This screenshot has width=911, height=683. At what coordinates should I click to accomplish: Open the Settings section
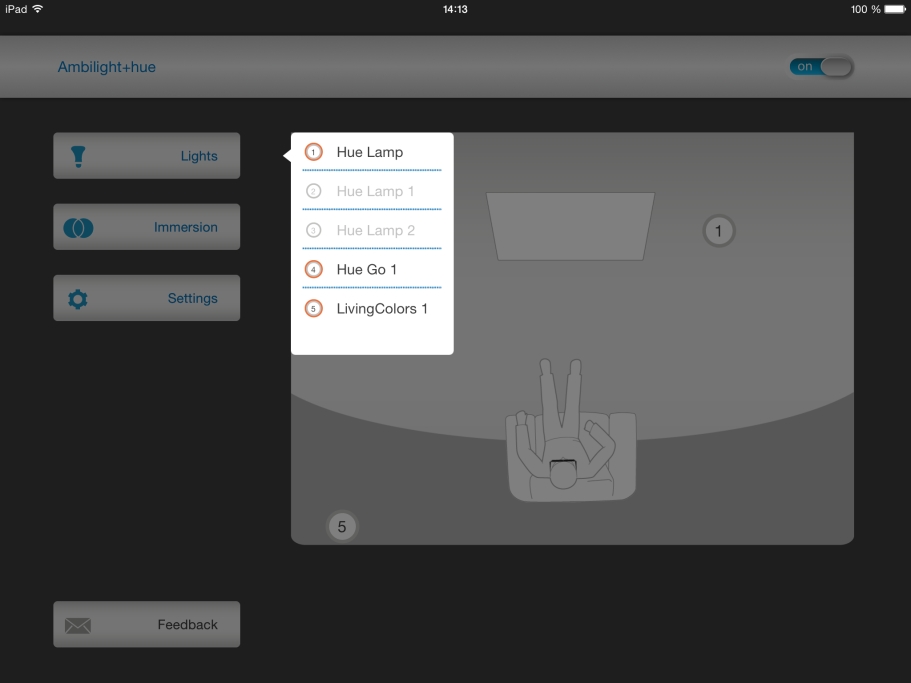(147, 299)
